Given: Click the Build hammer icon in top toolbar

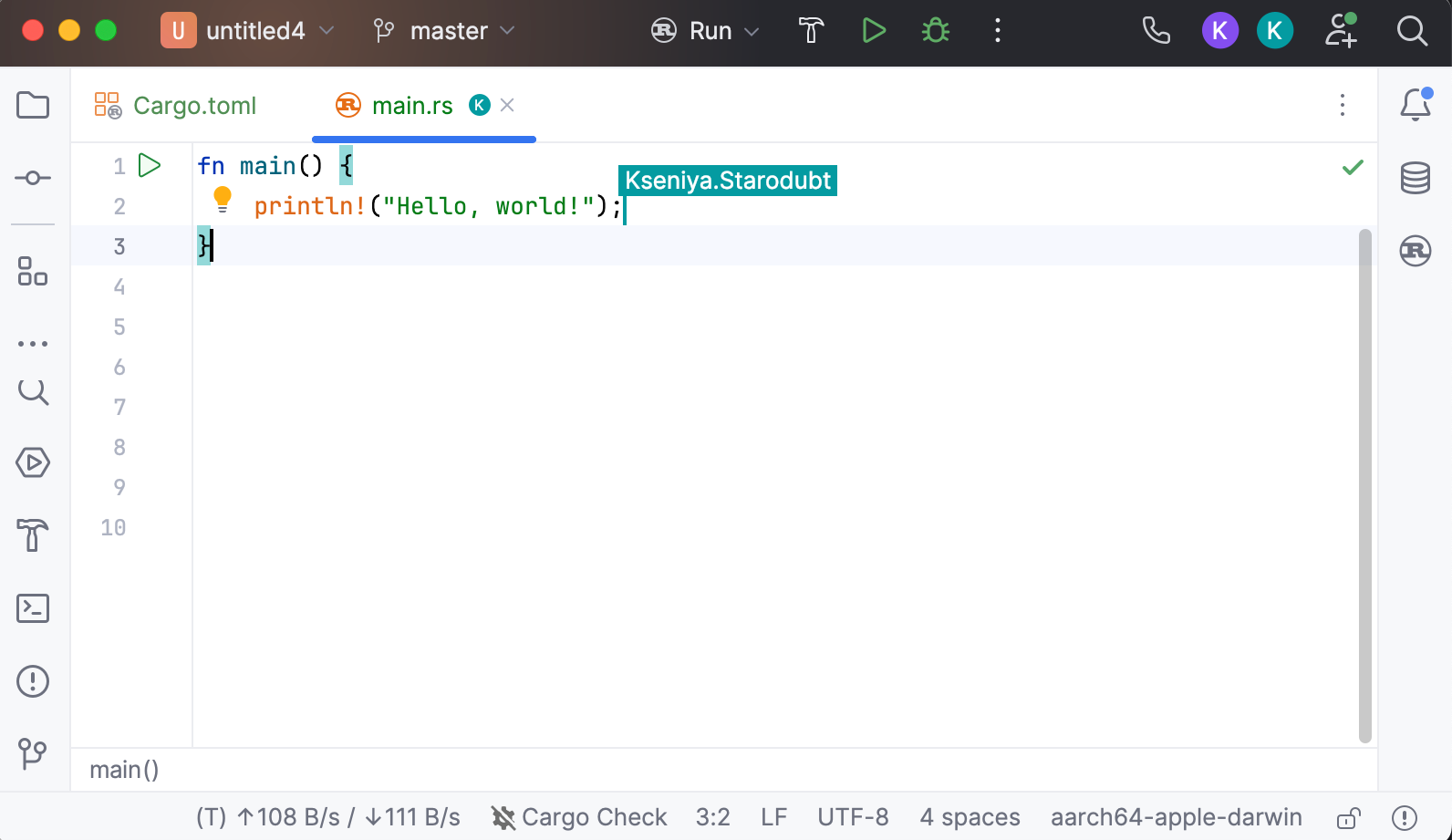Looking at the screenshot, I should click(x=811, y=31).
